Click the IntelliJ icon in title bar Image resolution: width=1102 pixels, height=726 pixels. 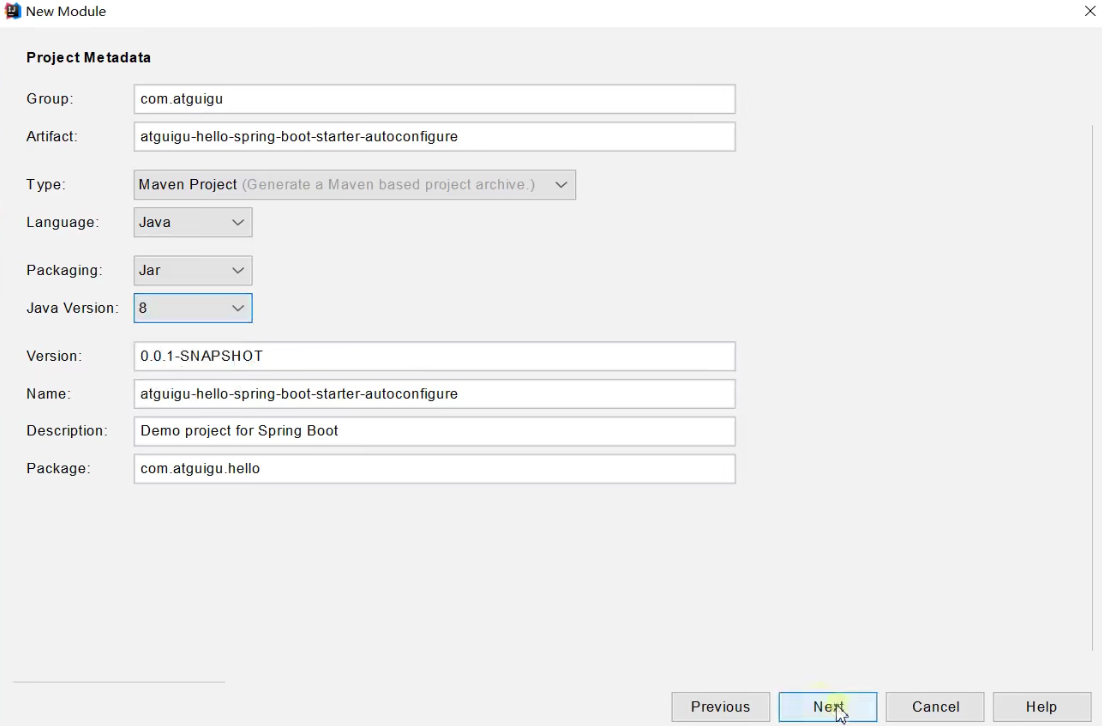pos(13,11)
